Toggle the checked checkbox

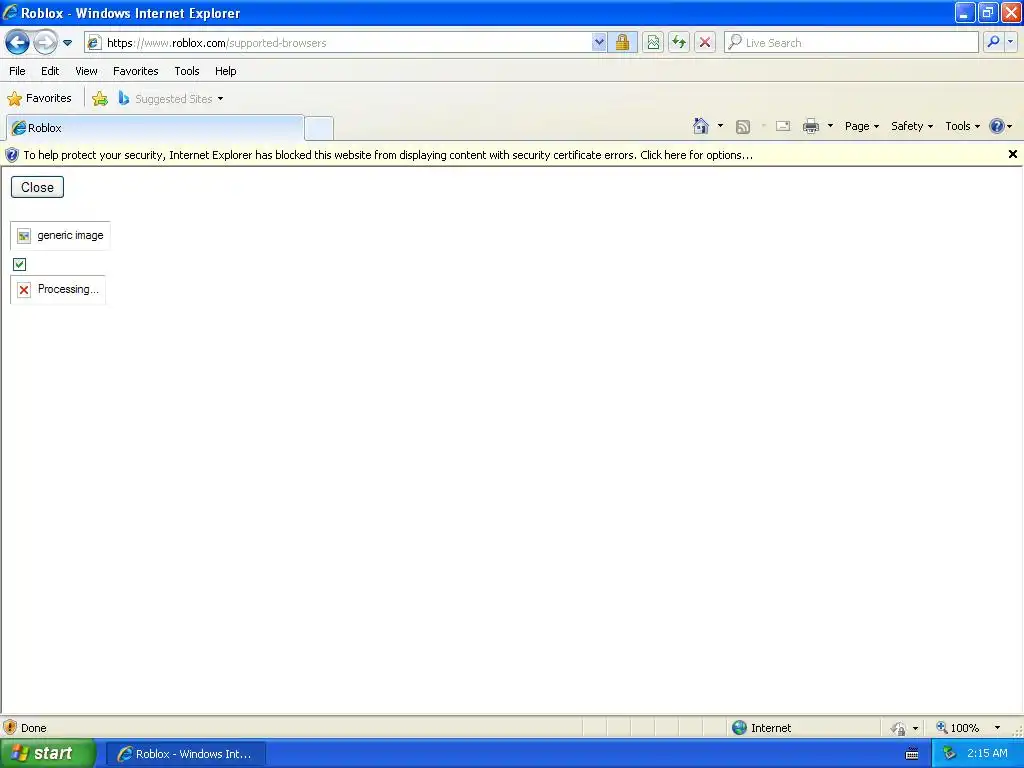coord(20,264)
